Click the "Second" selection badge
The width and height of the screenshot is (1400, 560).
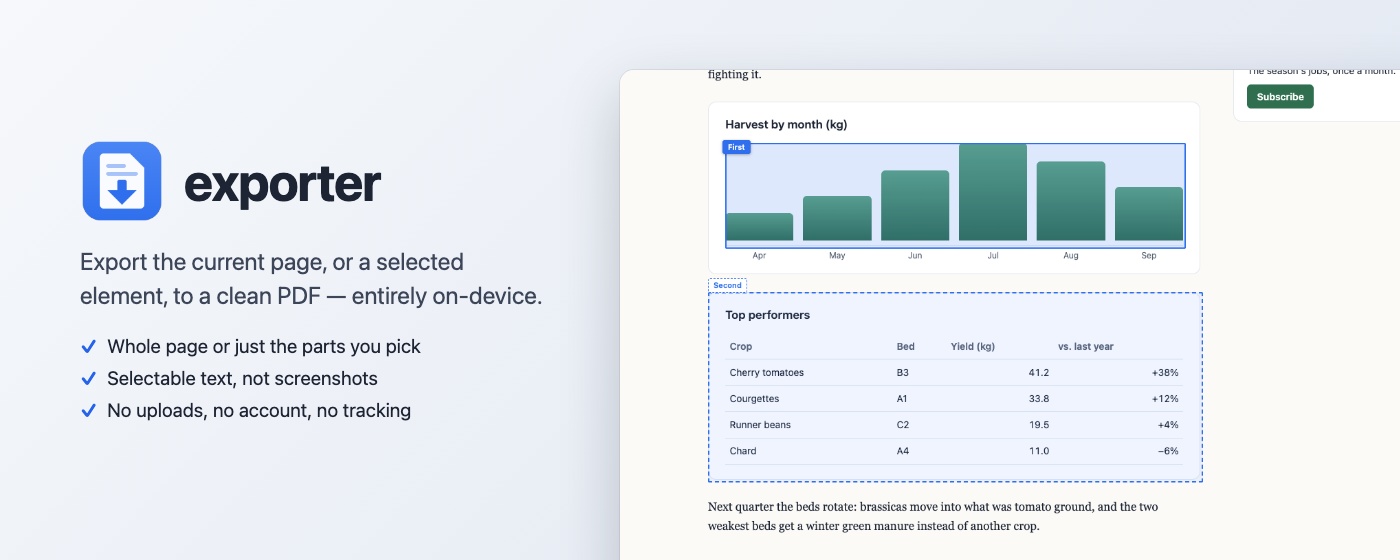727,285
